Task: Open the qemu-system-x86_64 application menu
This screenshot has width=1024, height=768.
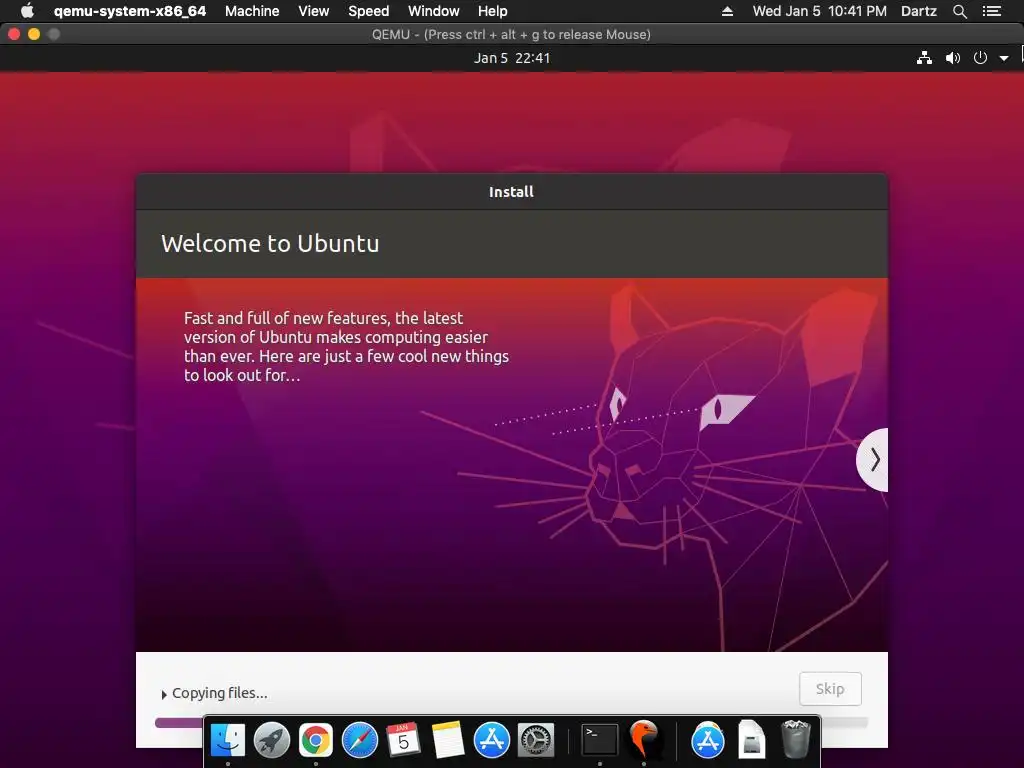Action: (x=129, y=11)
